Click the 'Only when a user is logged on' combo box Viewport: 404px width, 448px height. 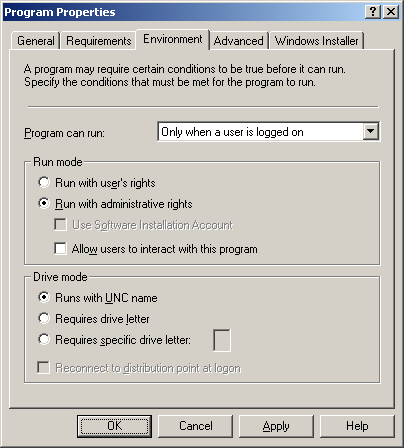(x=268, y=132)
